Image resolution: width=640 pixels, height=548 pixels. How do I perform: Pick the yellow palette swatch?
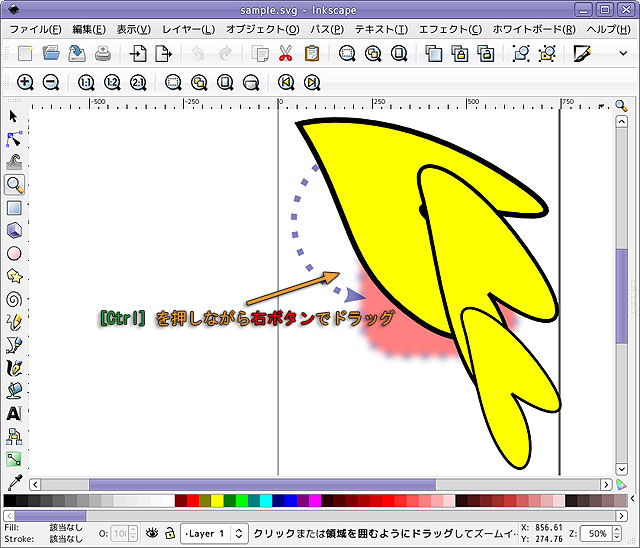click(x=217, y=500)
